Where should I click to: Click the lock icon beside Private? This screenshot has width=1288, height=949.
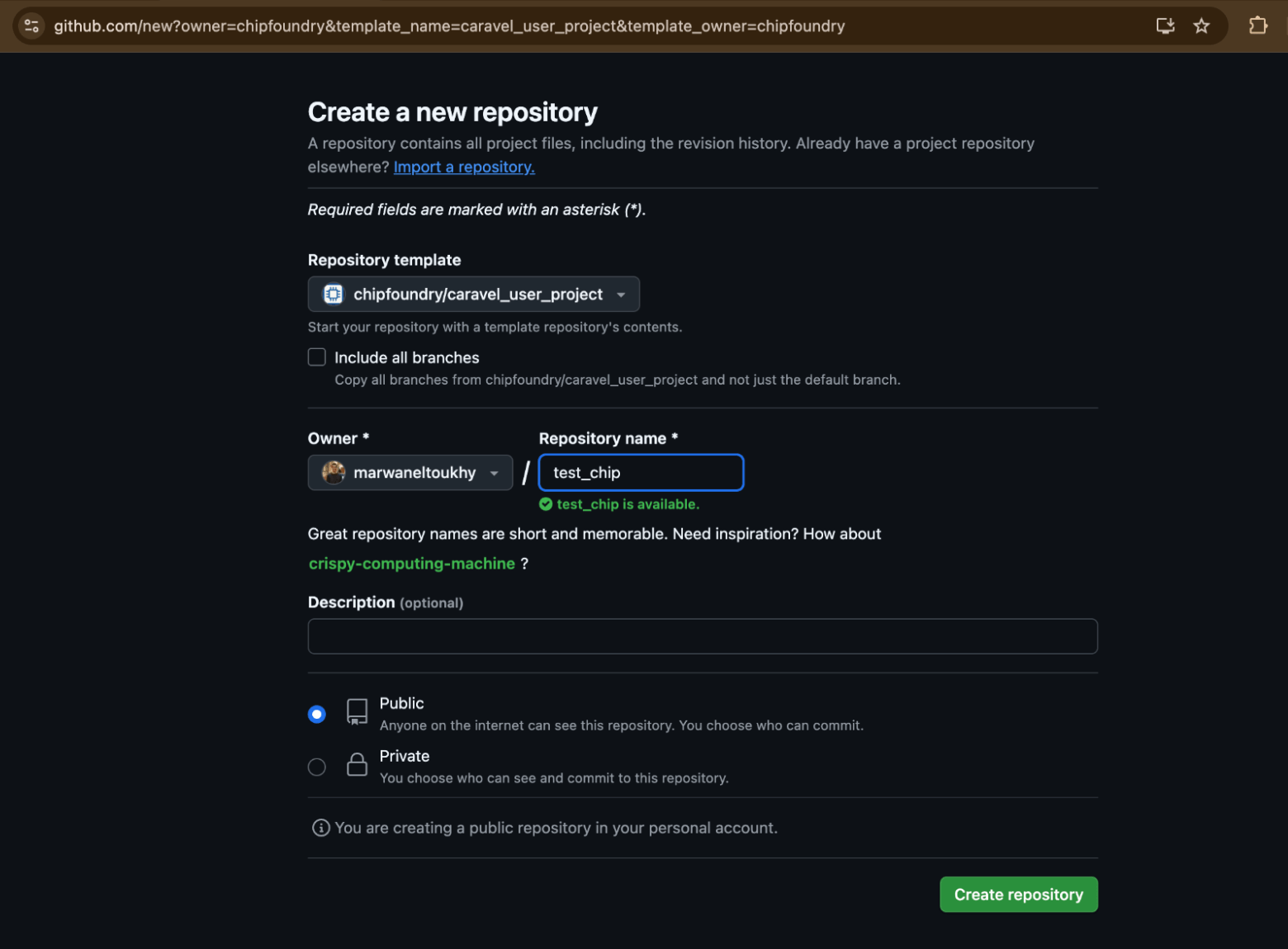click(357, 765)
